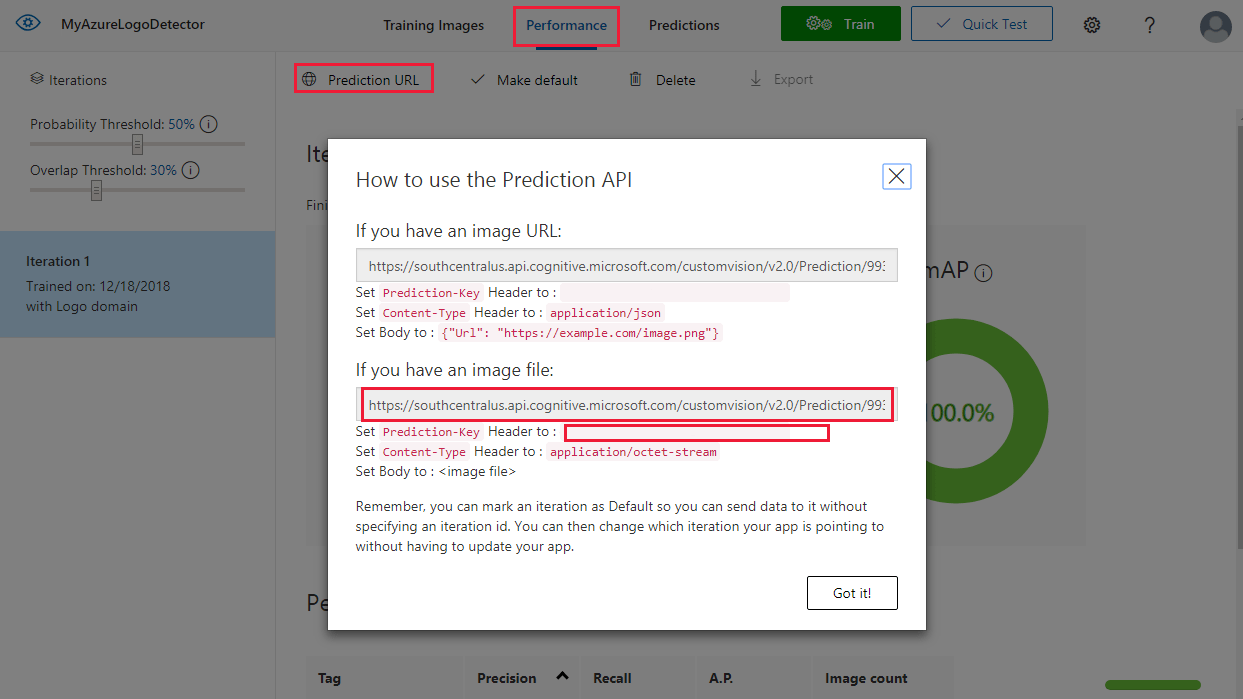This screenshot has height=699, width=1243.
Task: Adjust the Probability Threshold slider handle
Action: tap(138, 144)
